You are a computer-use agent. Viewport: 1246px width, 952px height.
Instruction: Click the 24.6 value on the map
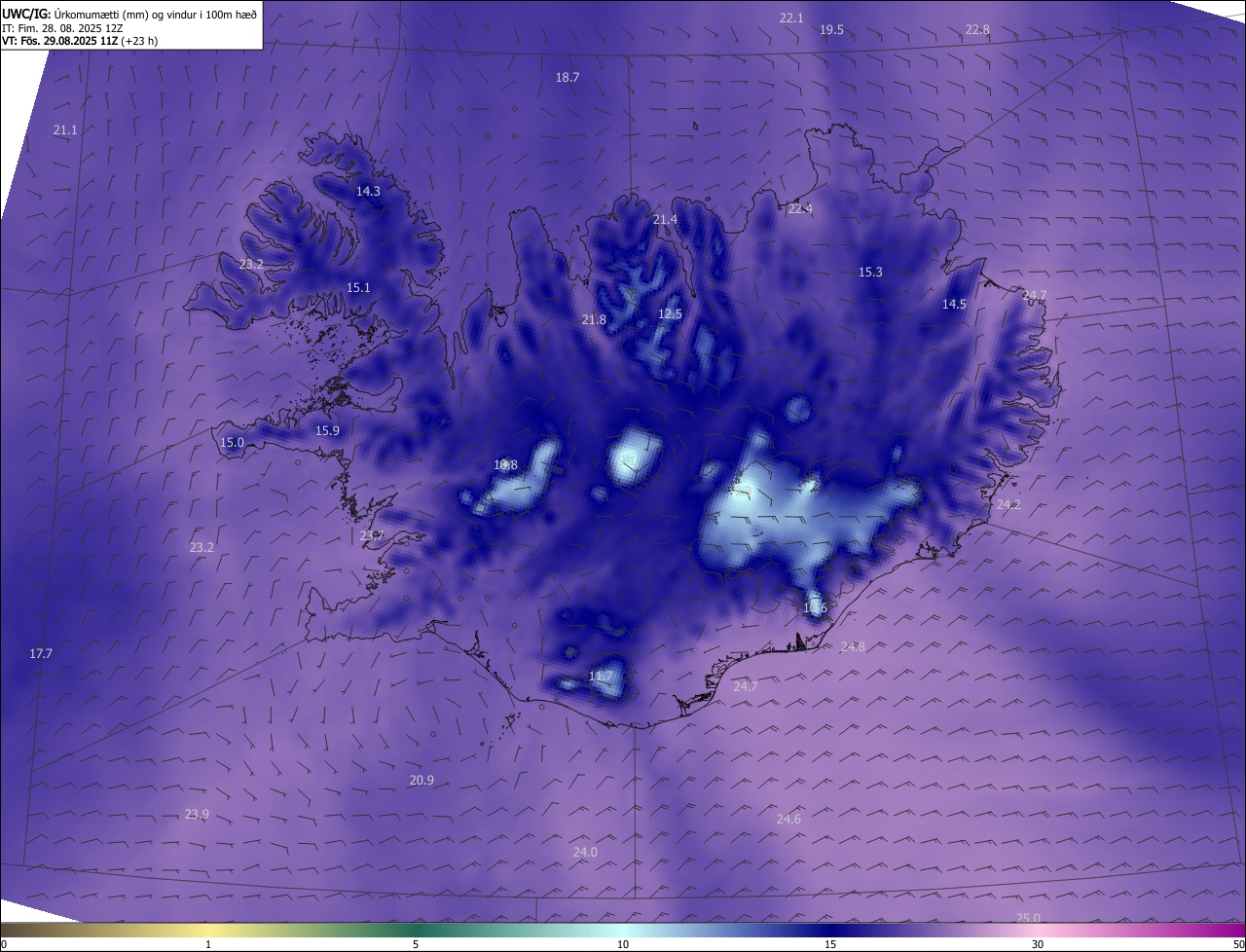[788, 820]
